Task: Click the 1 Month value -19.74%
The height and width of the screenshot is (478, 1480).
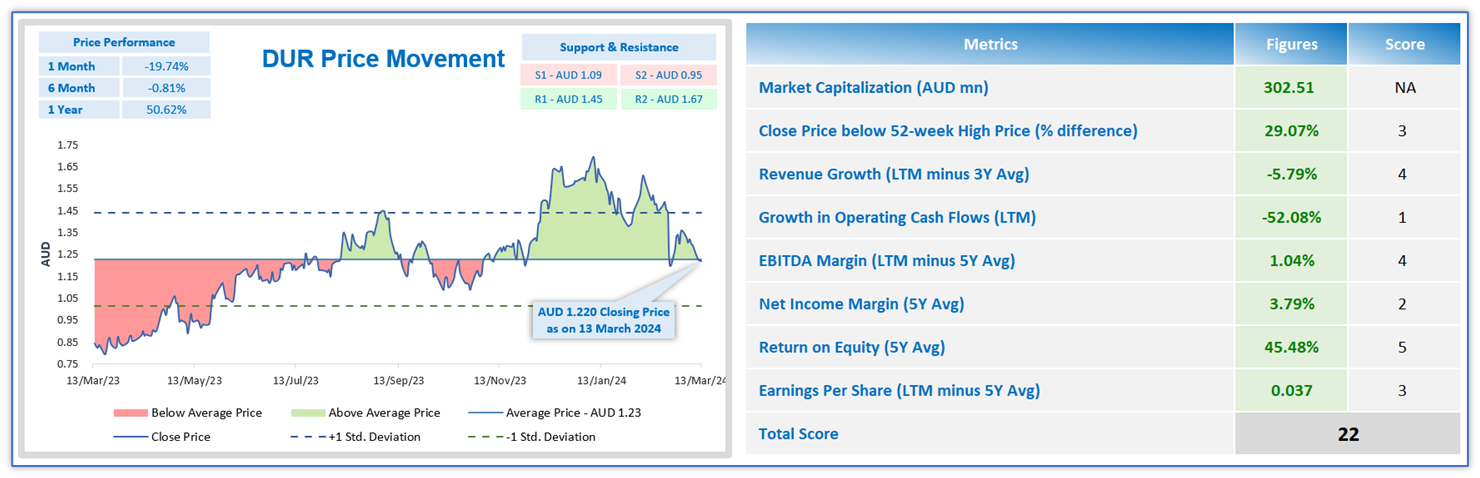Action: (x=165, y=66)
